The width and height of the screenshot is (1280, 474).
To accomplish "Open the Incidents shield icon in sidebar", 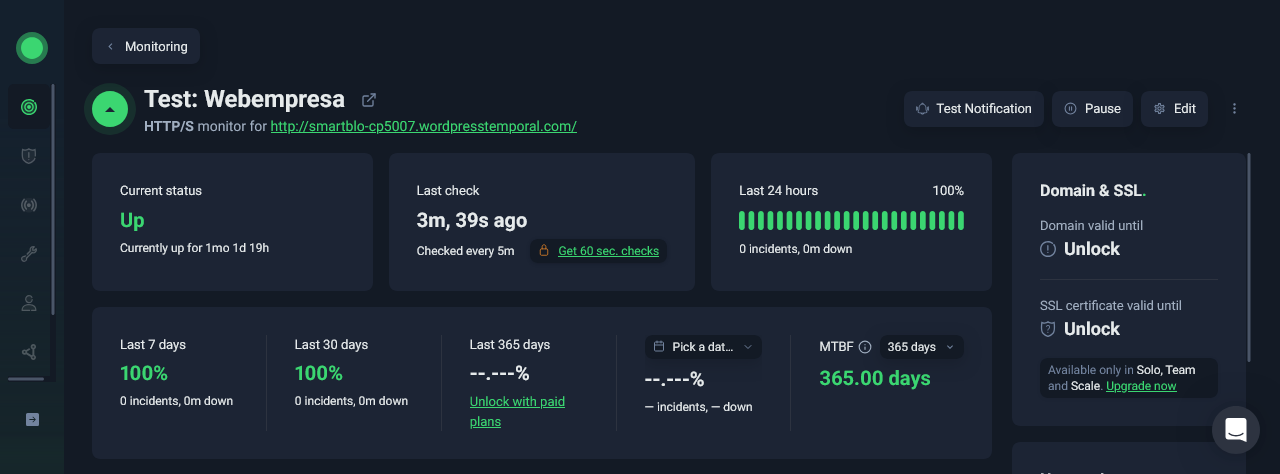I will [x=29, y=156].
